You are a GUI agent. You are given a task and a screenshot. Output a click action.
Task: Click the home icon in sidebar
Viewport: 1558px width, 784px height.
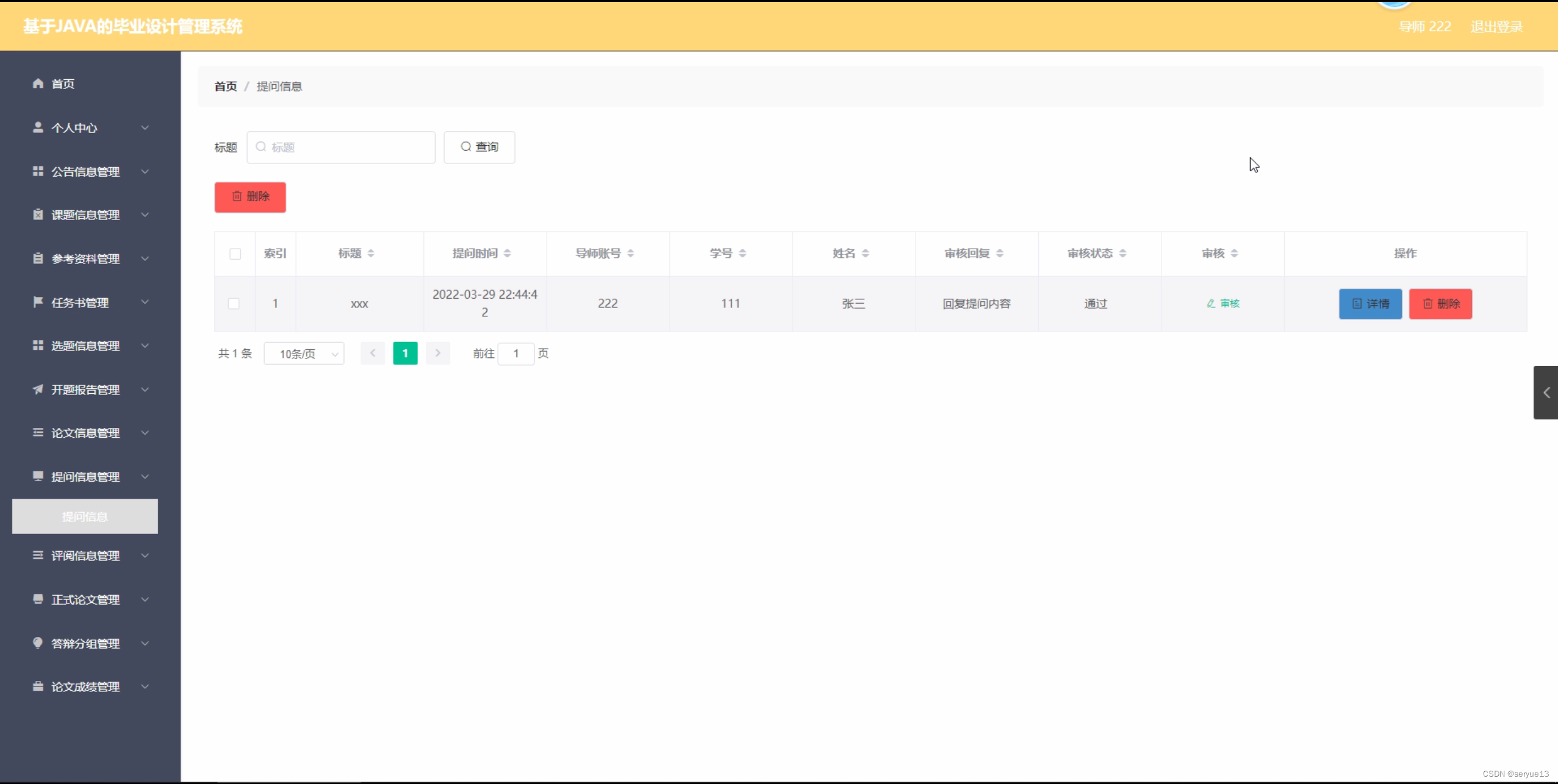38,84
